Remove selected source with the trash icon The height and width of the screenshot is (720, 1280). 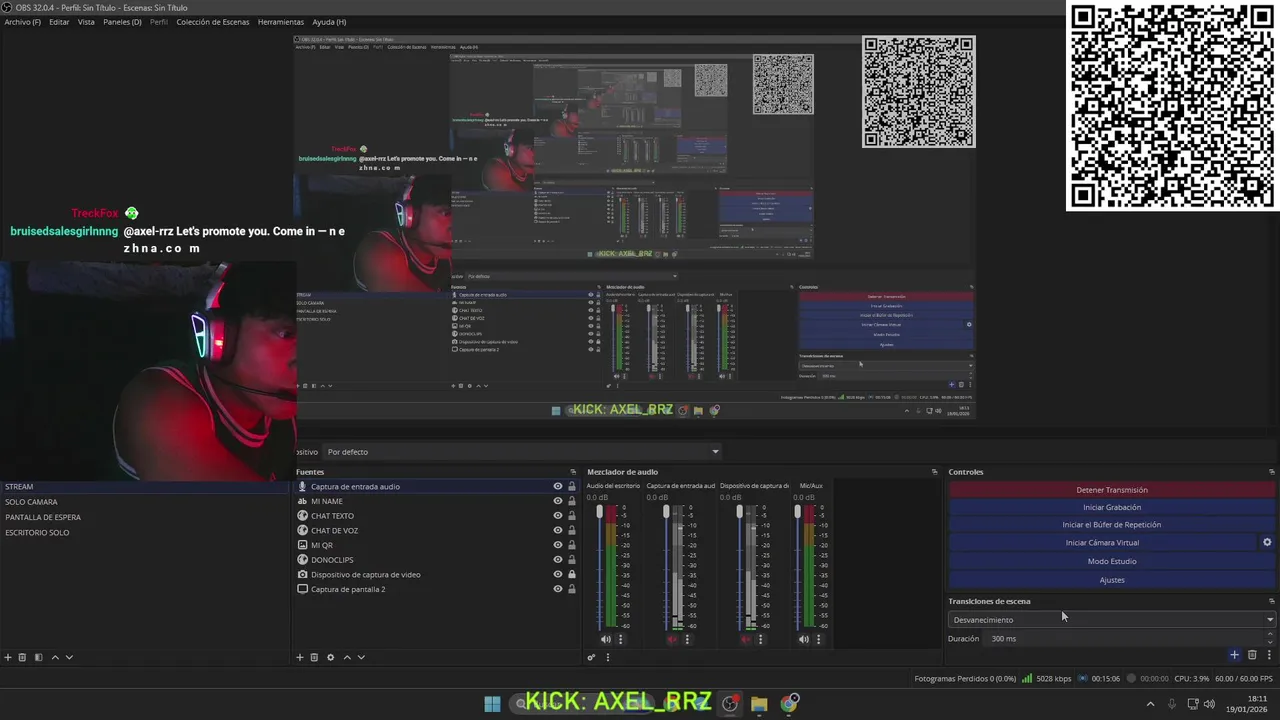click(x=314, y=657)
